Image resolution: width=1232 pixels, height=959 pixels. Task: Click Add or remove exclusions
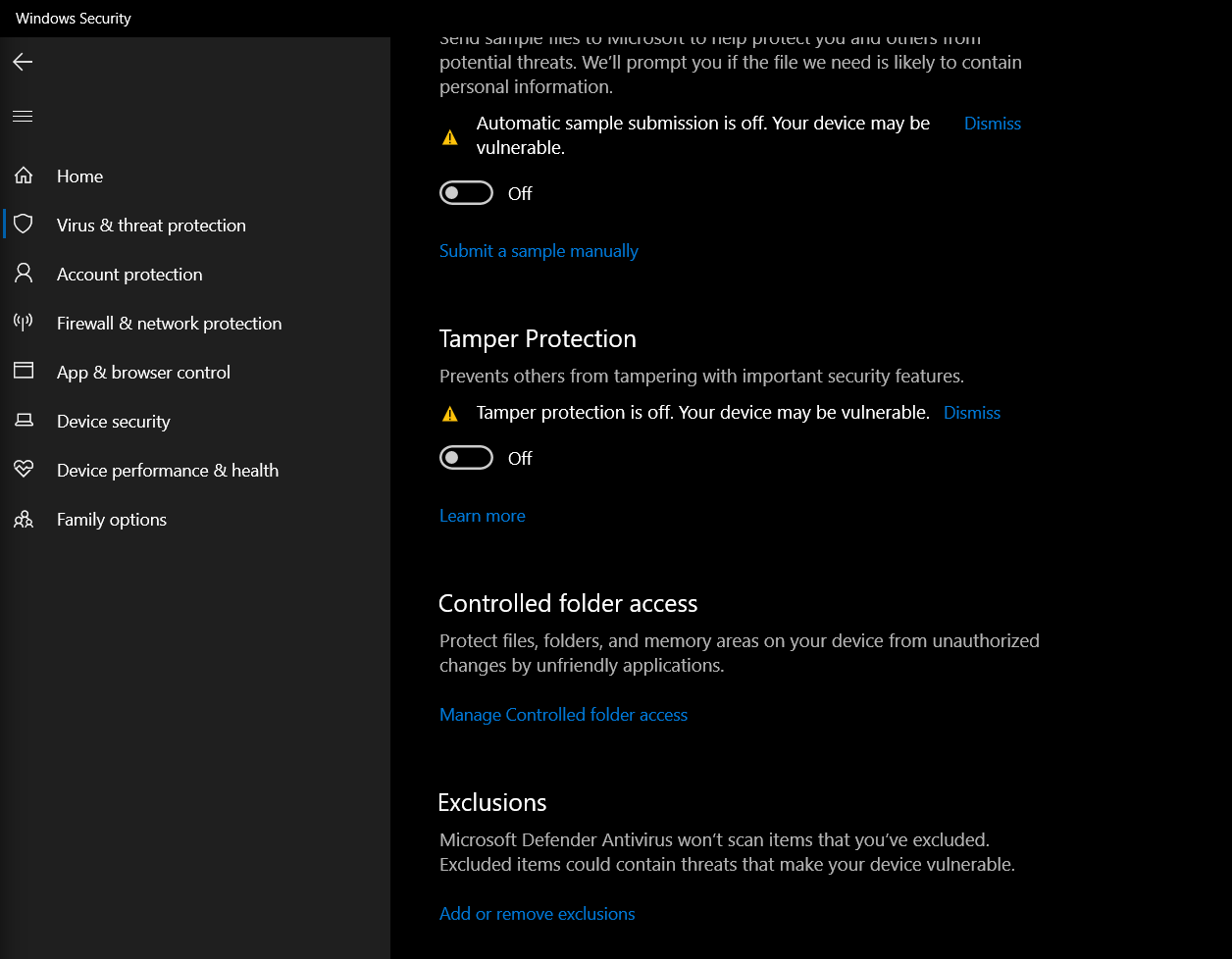tap(537, 913)
